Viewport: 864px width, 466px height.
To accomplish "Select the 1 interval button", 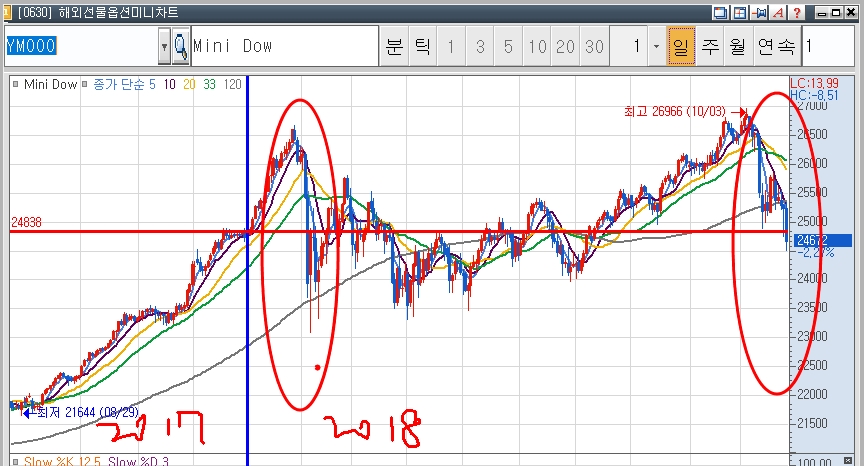I will pyautogui.click(x=451, y=46).
